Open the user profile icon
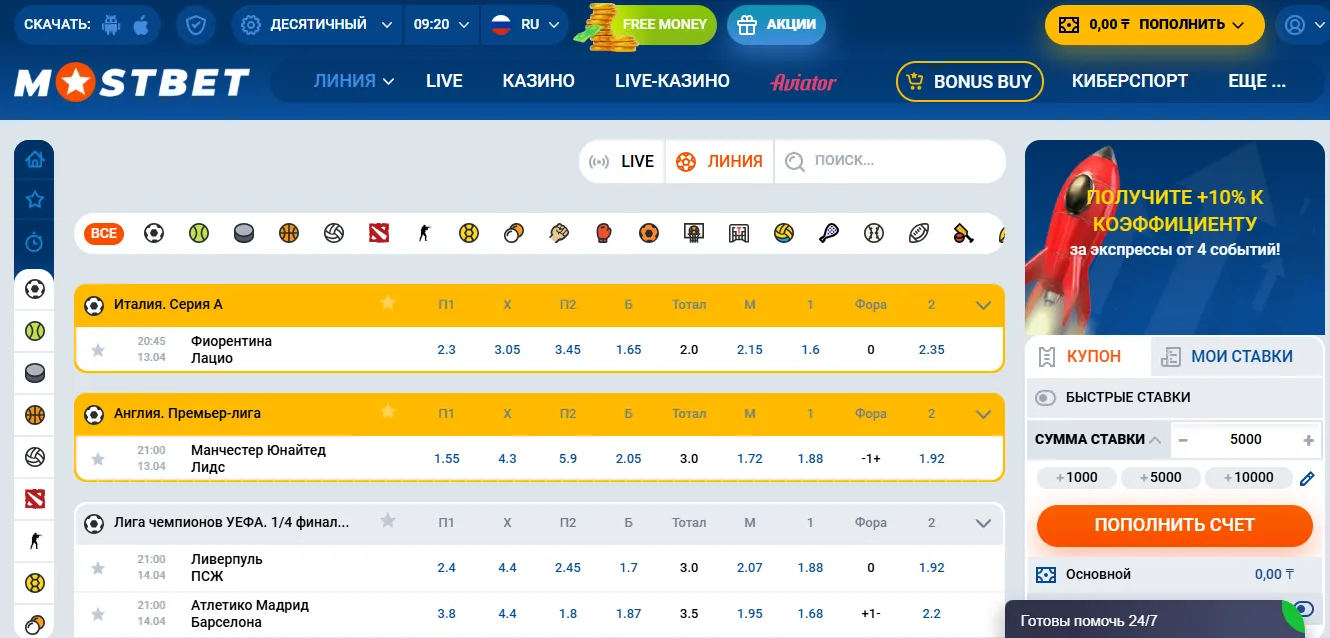Screen dimensions: 1330x638 tap(1295, 25)
